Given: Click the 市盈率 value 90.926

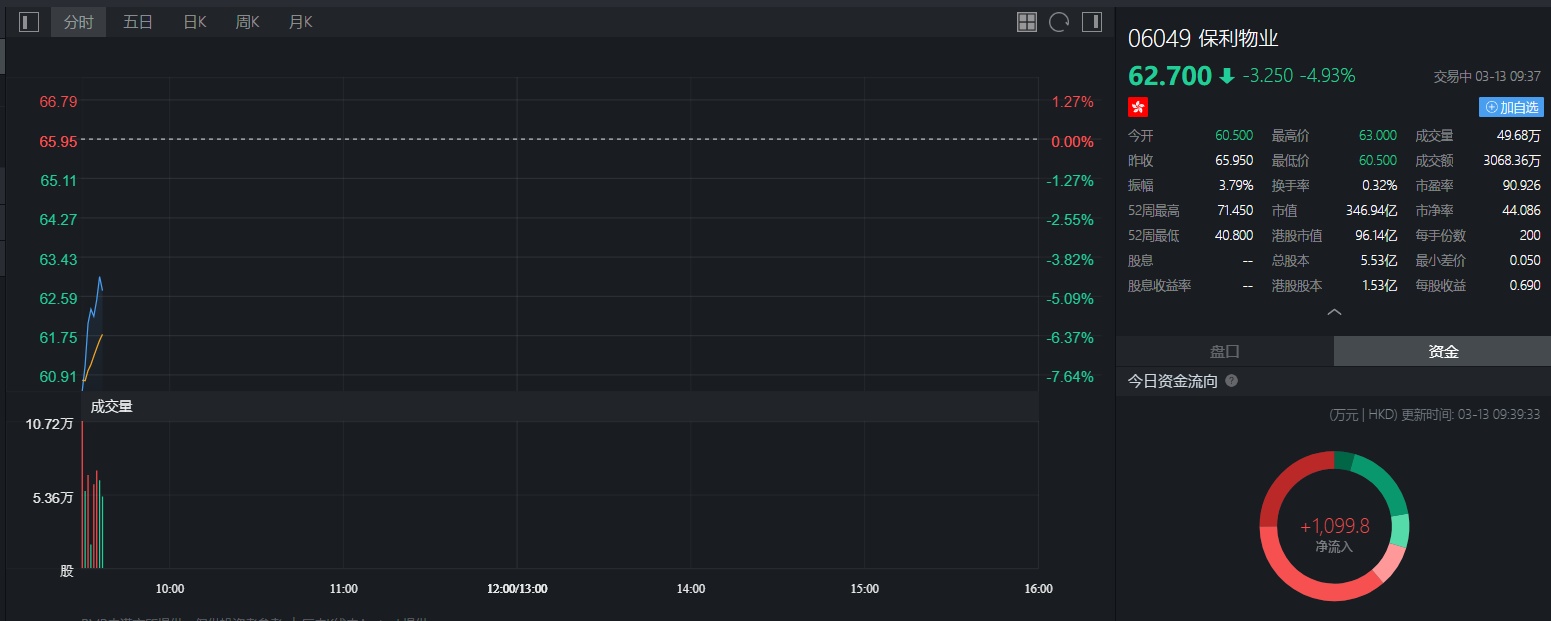Looking at the screenshot, I should point(1522,185).
